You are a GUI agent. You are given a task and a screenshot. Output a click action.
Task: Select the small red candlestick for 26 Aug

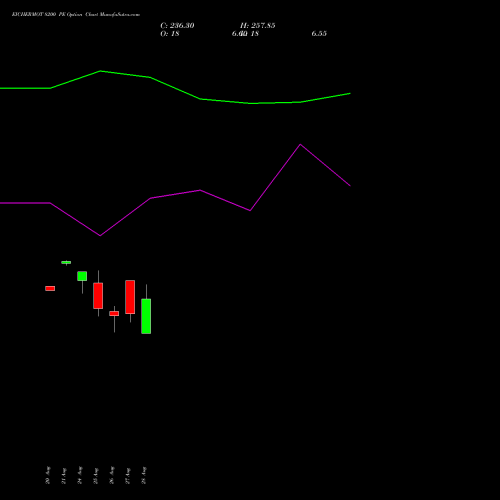[x=114, y=313]
